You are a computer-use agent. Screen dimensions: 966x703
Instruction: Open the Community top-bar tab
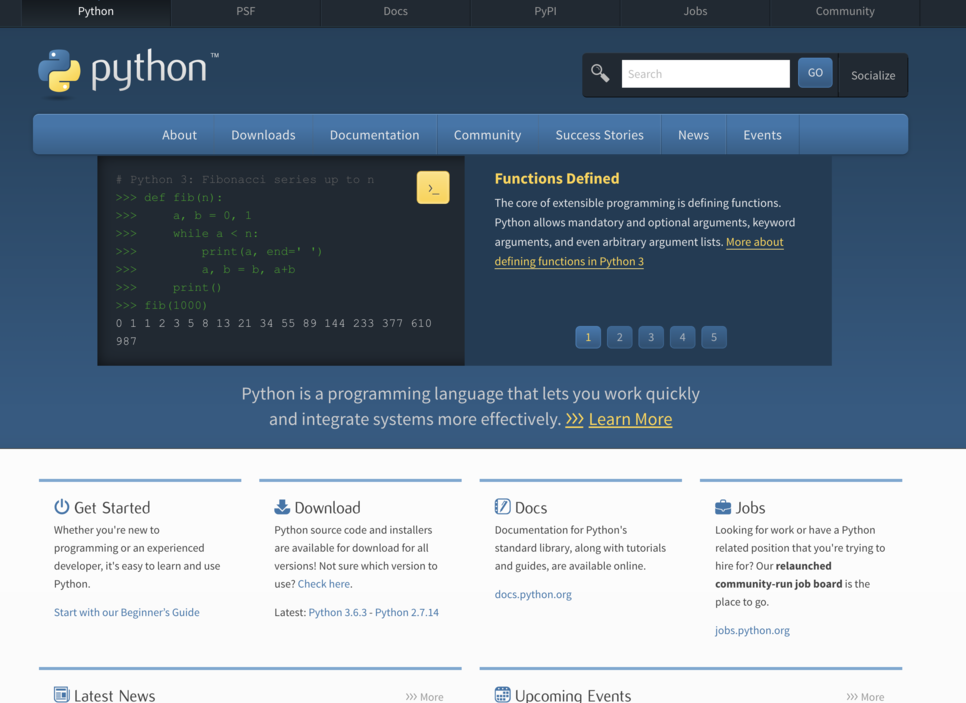pos(845,11)
